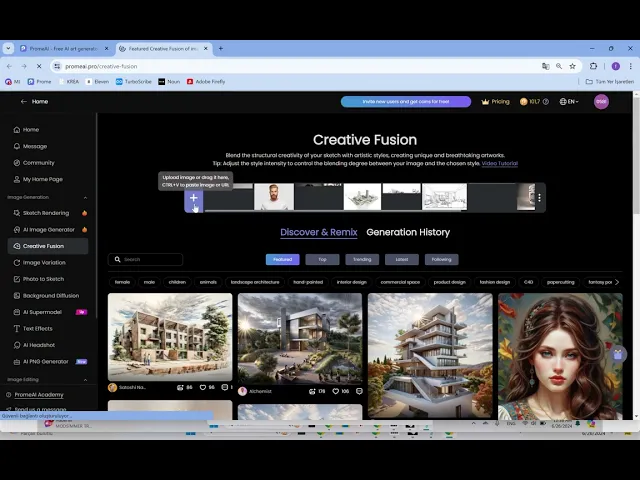Switch to Discover & Remix tab

[319, 232]
